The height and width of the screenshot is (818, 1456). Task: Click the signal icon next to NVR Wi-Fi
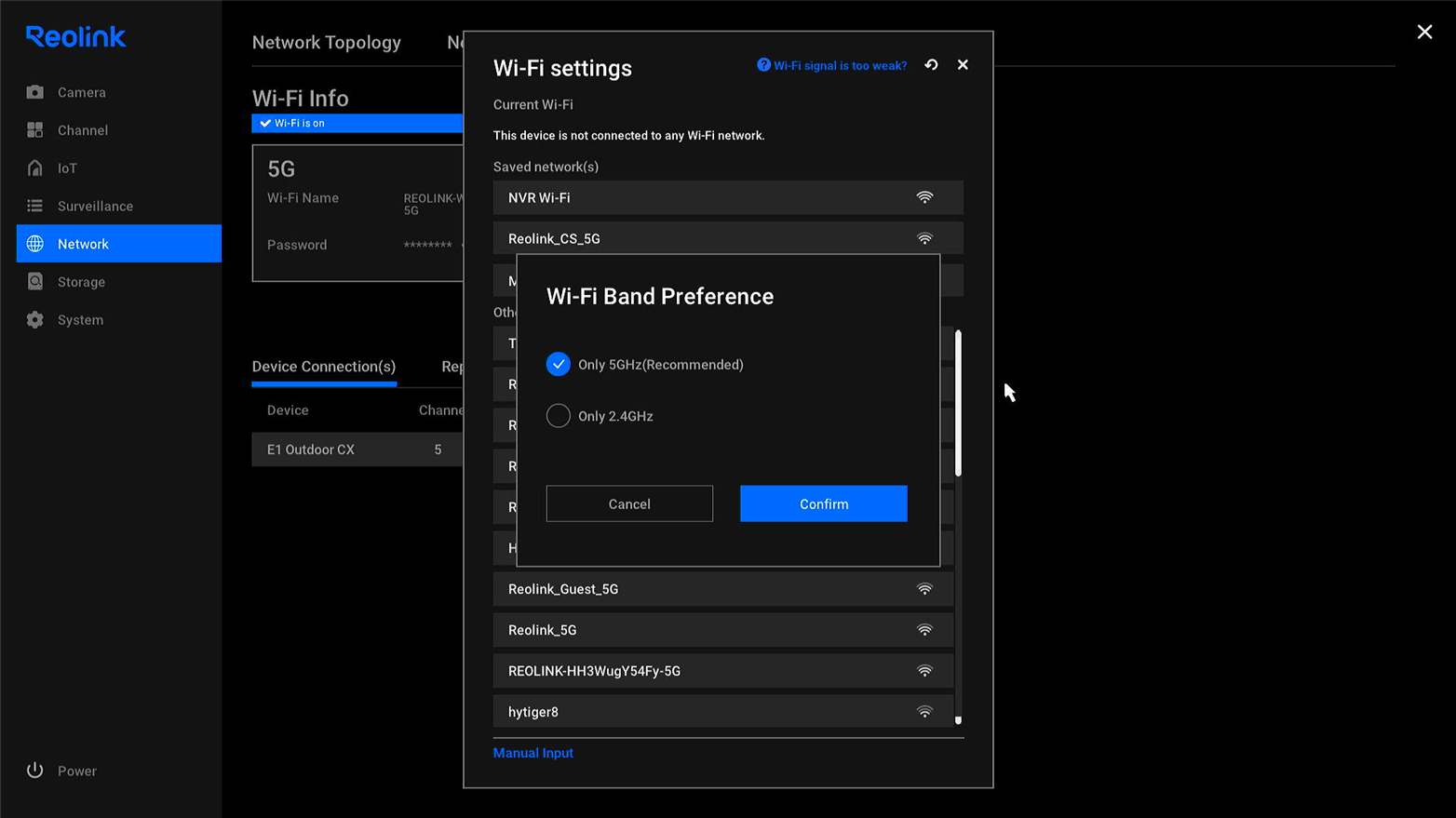coord(924,197)
